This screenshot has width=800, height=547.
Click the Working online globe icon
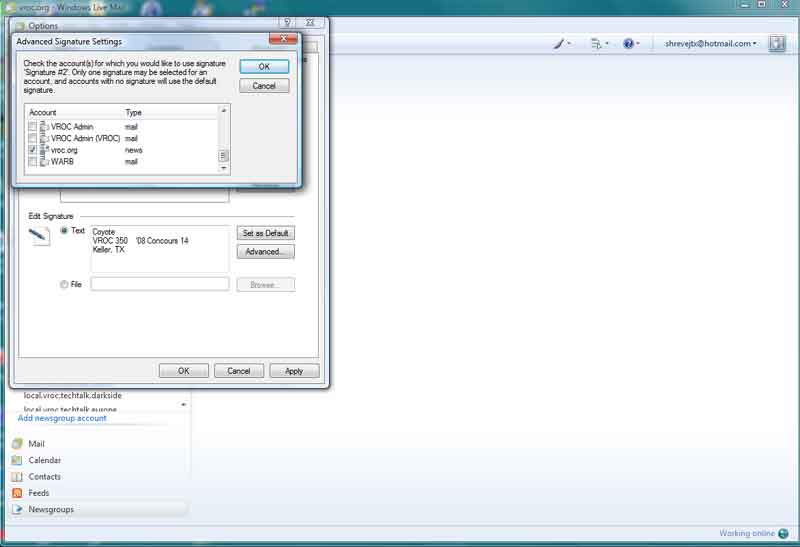pyautogui.click(x=783, y=533)
